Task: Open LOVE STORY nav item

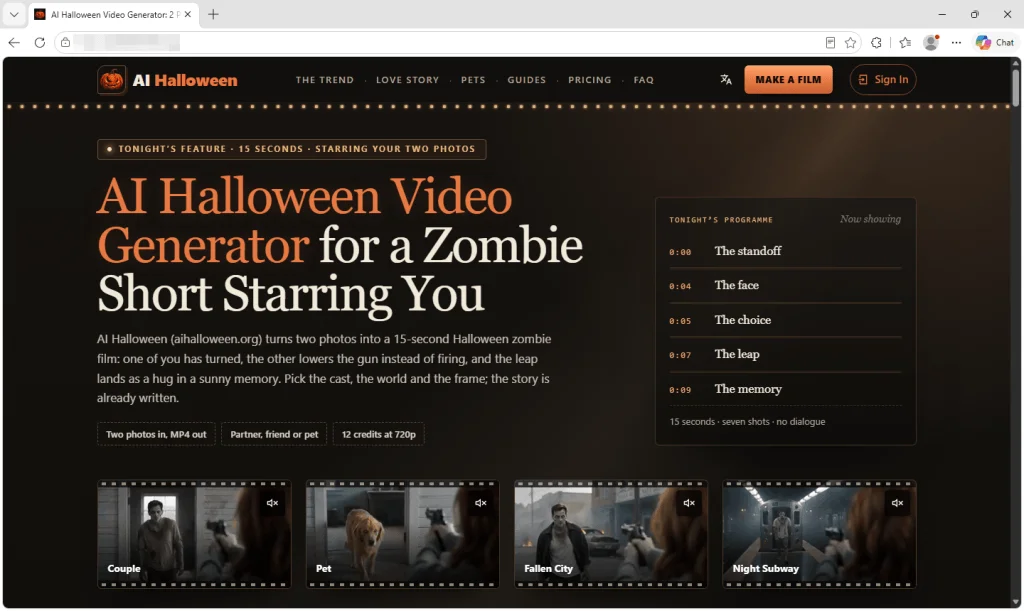Action: point(408,80)
